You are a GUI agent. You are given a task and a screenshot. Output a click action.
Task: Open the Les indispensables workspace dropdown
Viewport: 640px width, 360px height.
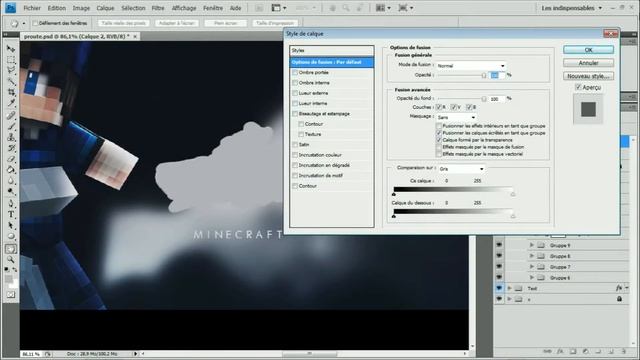click(572, 8)
